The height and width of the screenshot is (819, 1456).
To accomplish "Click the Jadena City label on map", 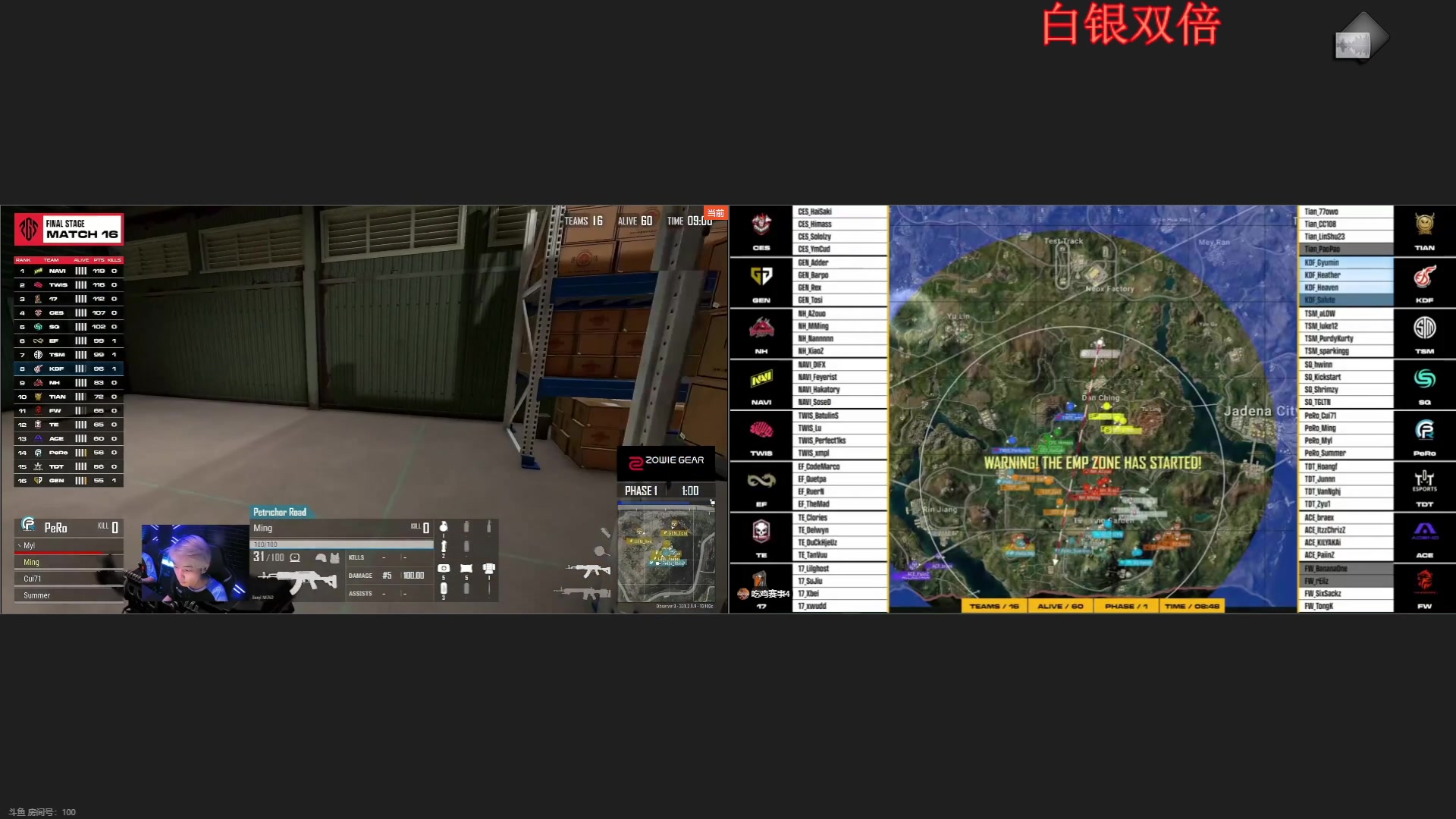I will 1260,411.
